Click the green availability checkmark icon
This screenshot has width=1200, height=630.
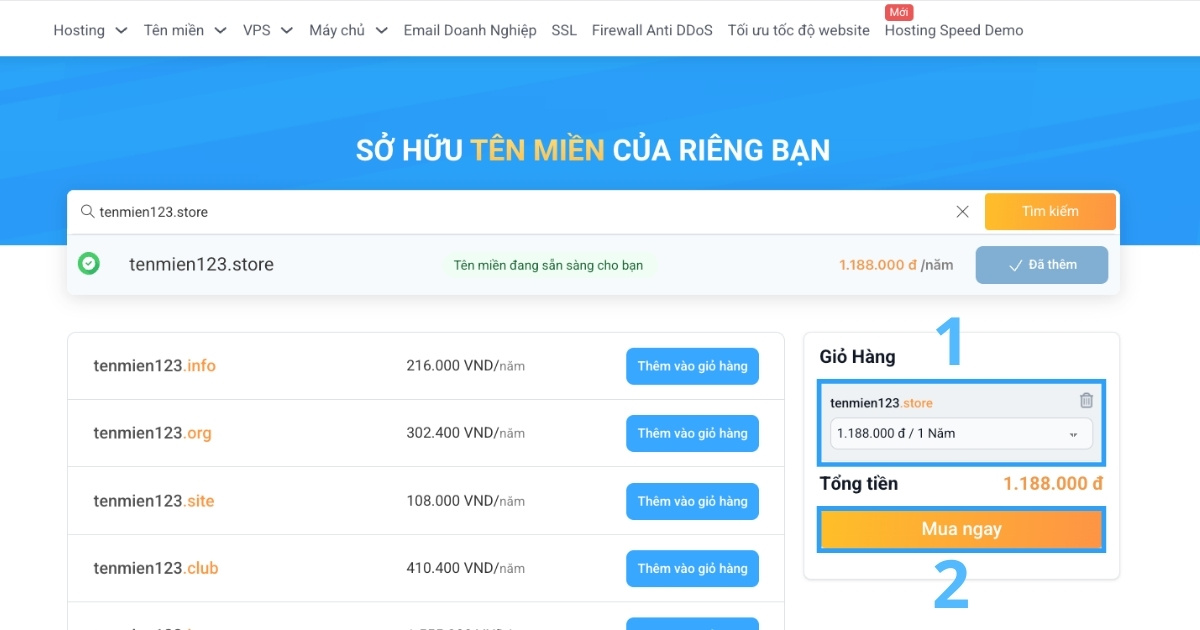(x=89, y=264)
